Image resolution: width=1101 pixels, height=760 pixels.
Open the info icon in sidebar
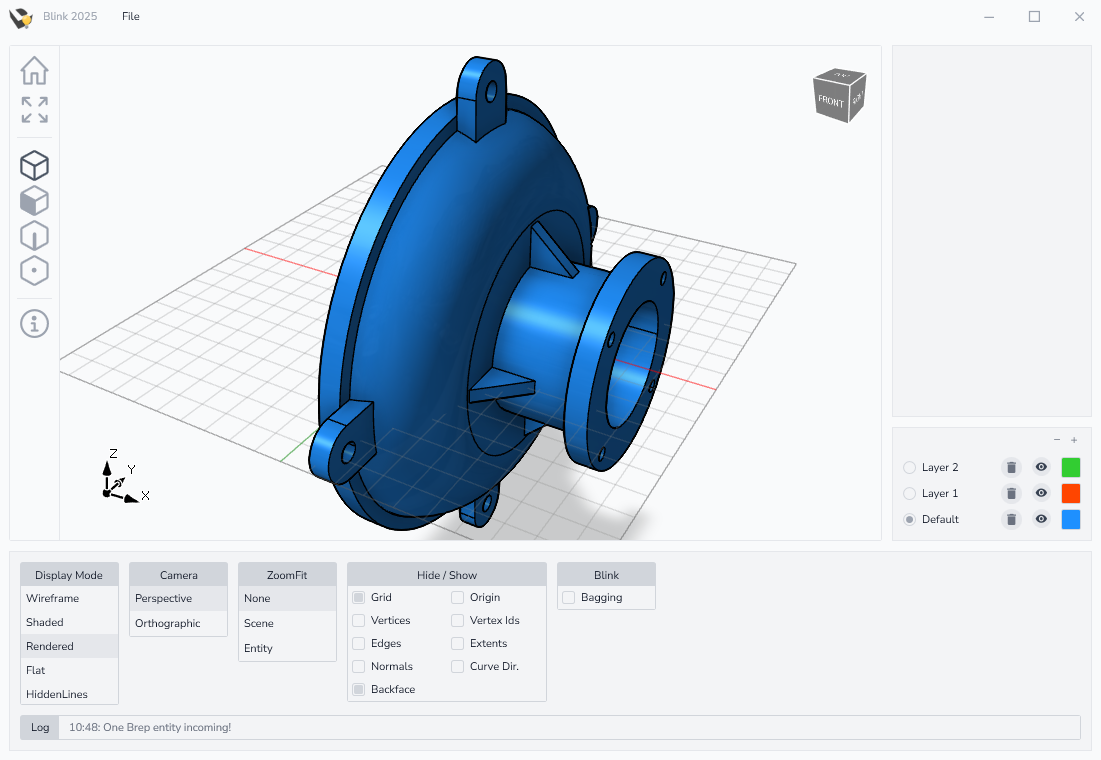click(34, 323)
